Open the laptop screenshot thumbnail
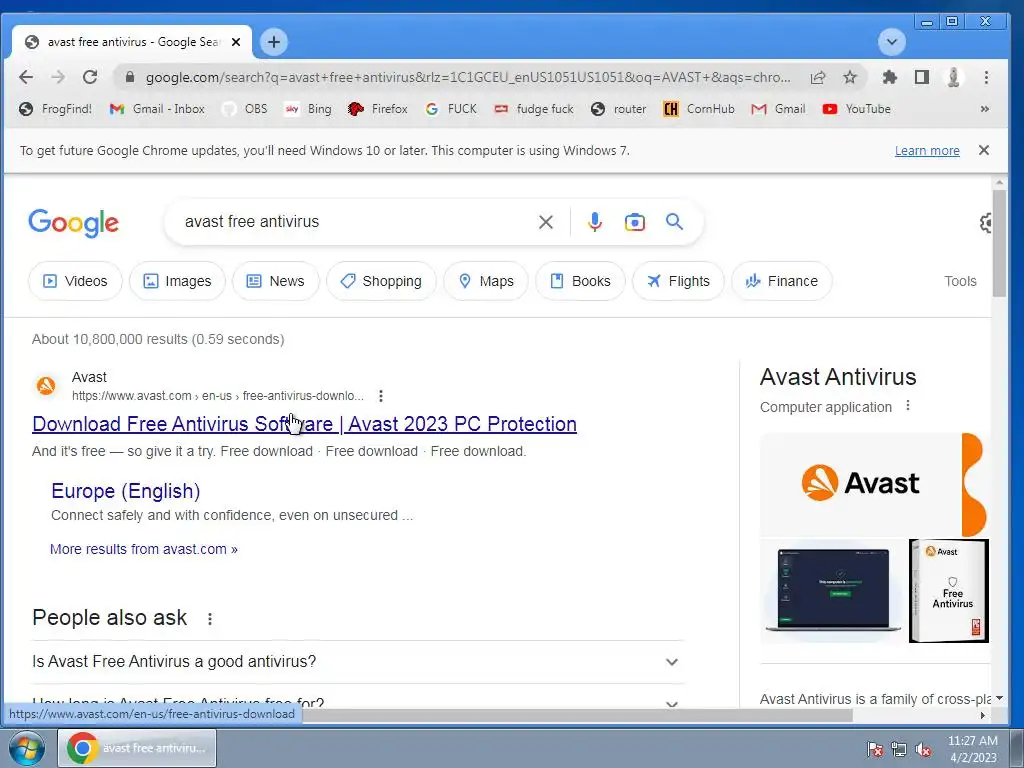The width and height of the screenshot is (1024, 768). tap(833, 590)
